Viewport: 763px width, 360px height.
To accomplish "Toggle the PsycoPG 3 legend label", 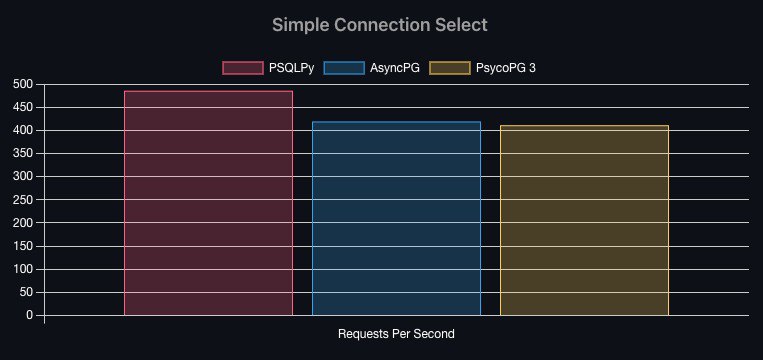I will (506, 68).
